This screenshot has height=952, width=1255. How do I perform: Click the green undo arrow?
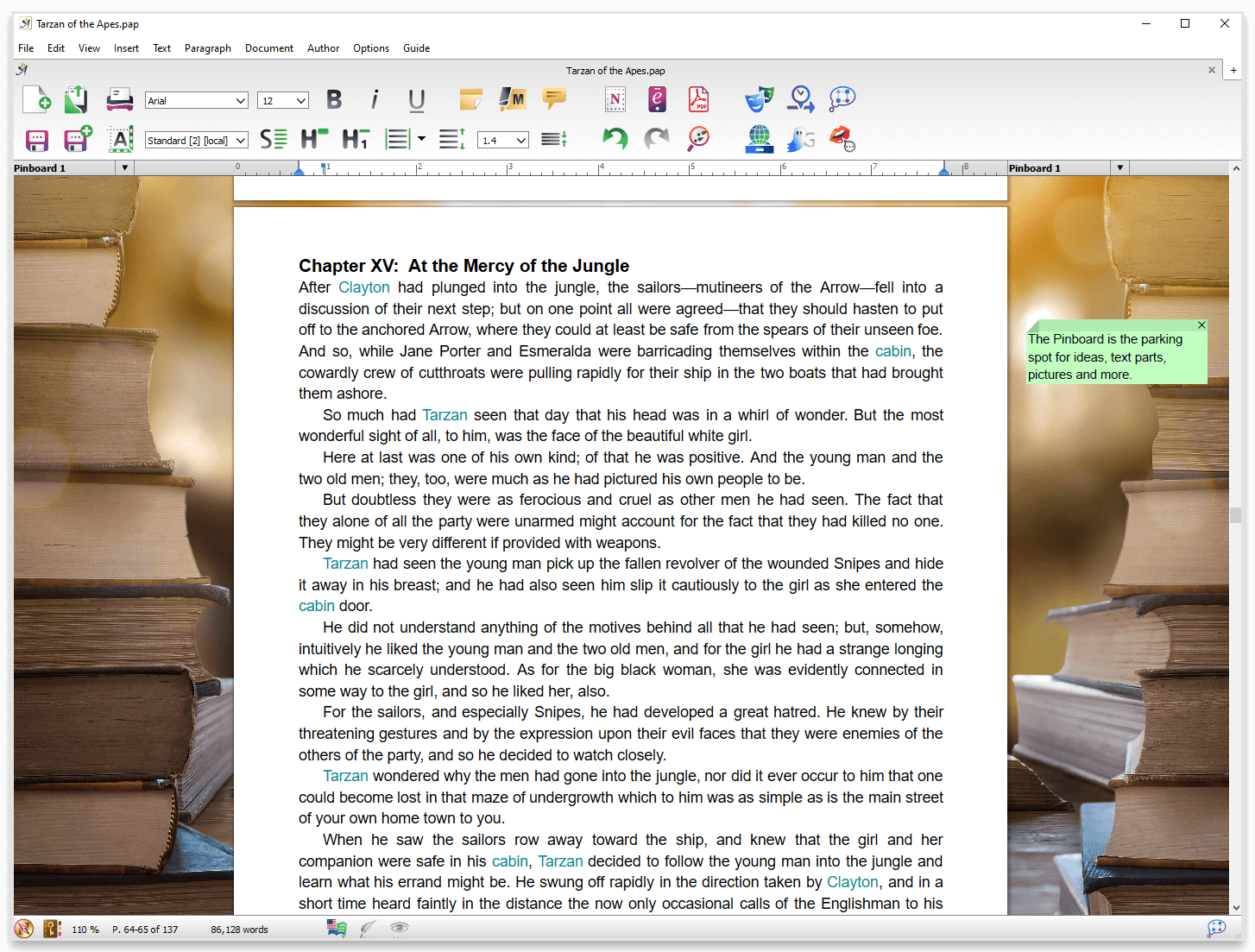point(615,139)
